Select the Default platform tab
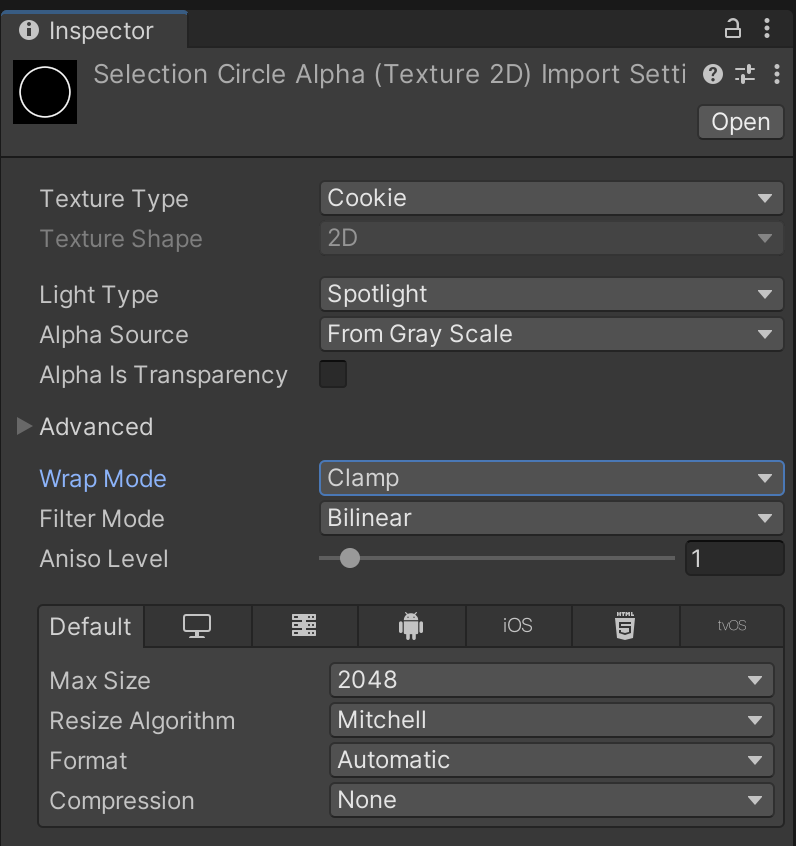796x846 pixels. [91, 626]
